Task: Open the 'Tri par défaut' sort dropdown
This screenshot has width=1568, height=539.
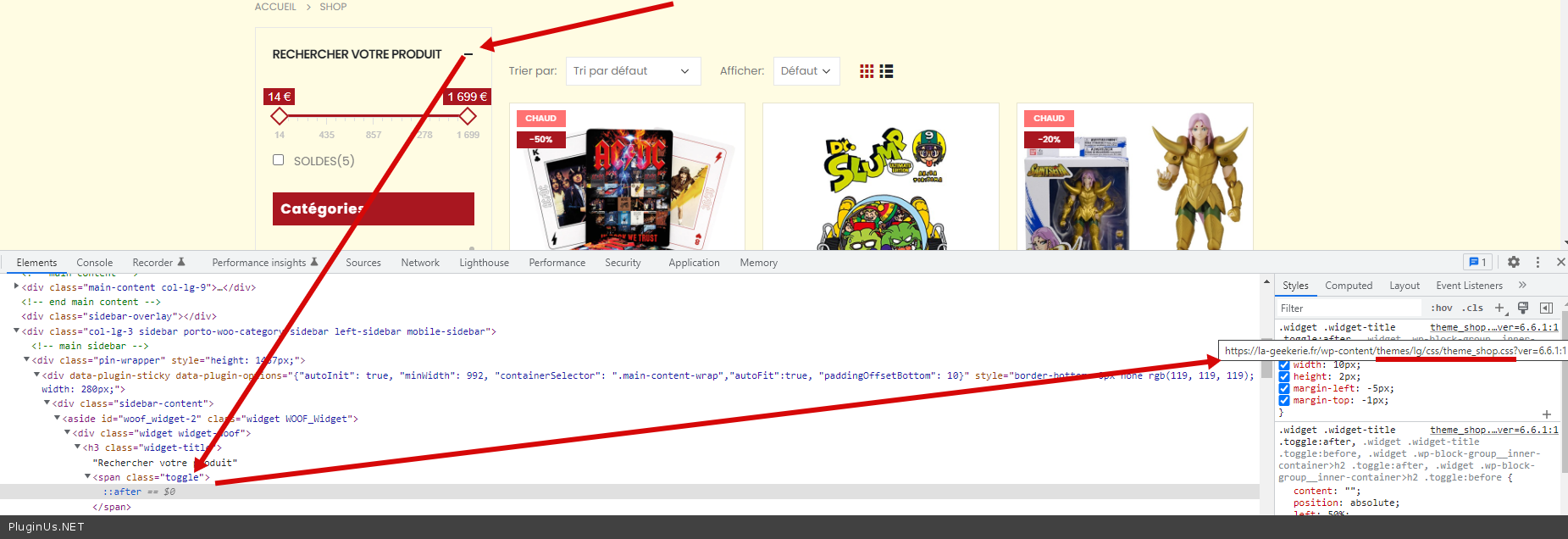Action: point(632,71)
